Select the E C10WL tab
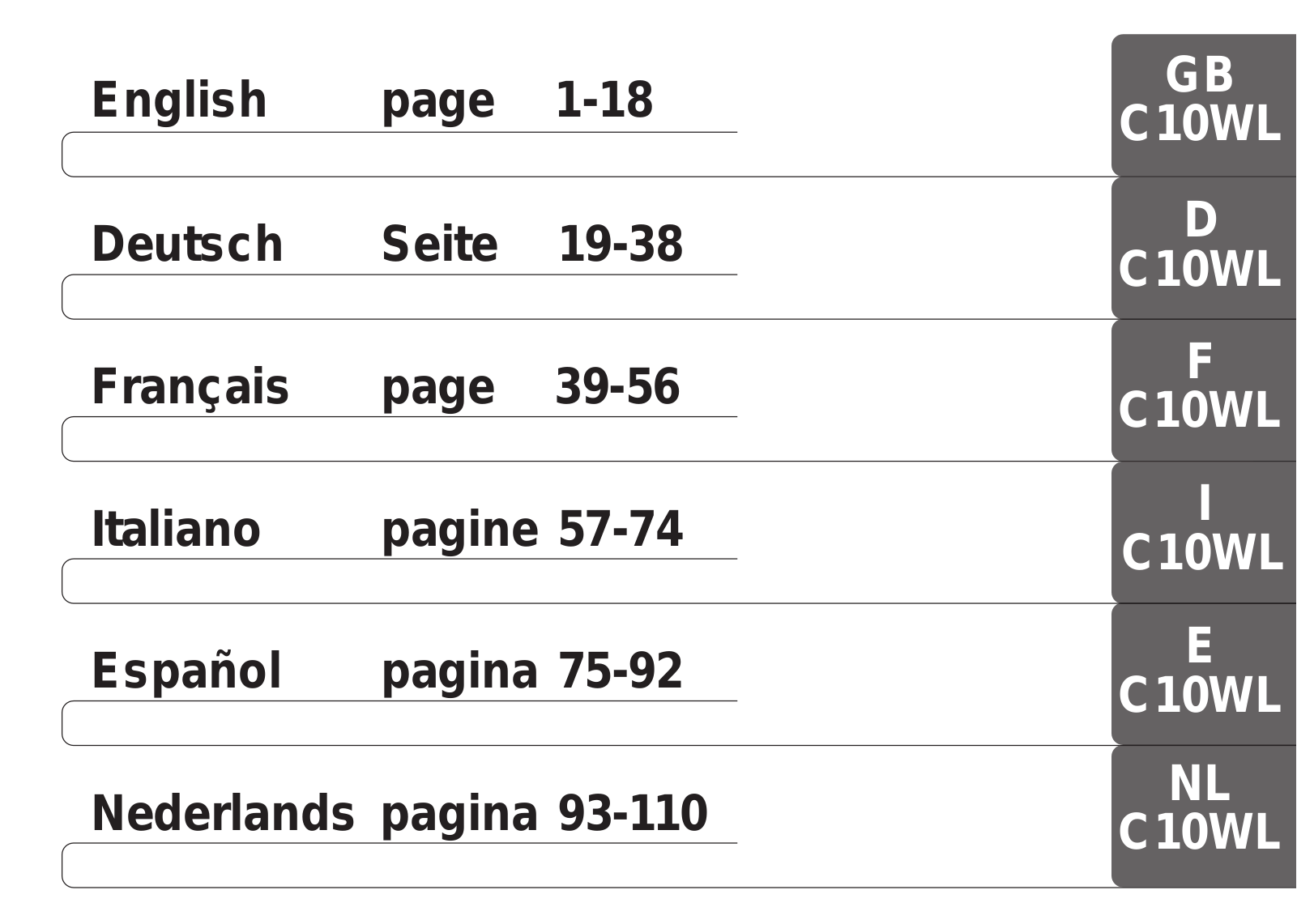Image resolution: width=1297 pixels, height=924 pixels. pos(1204,675)
